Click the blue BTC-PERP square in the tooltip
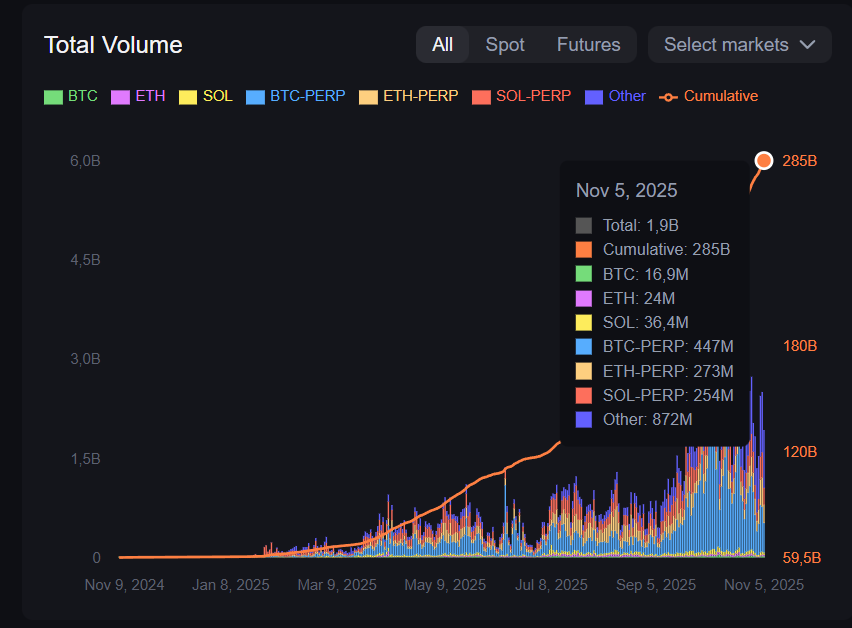 (583, 346)
